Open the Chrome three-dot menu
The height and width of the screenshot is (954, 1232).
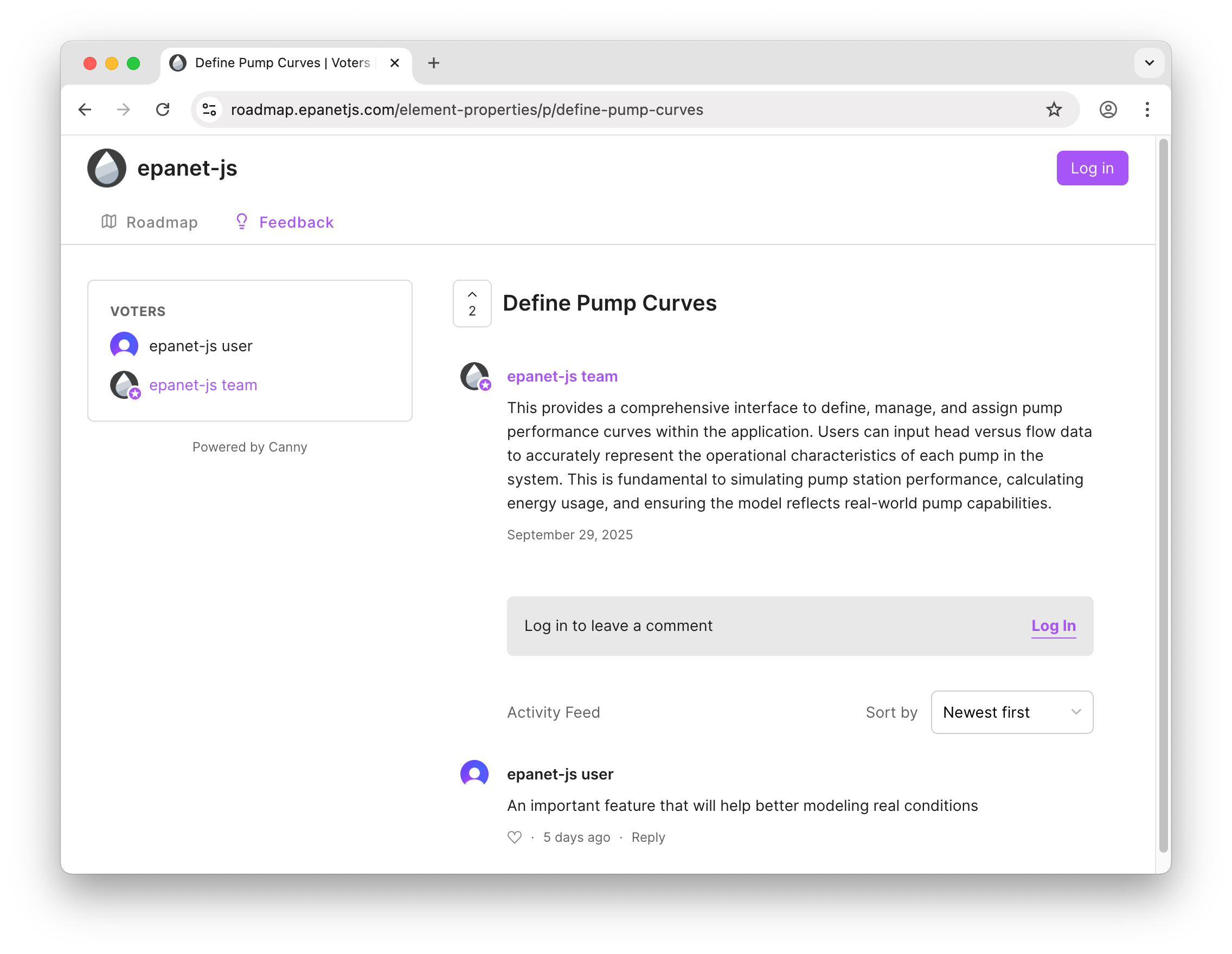(1147, 109)
